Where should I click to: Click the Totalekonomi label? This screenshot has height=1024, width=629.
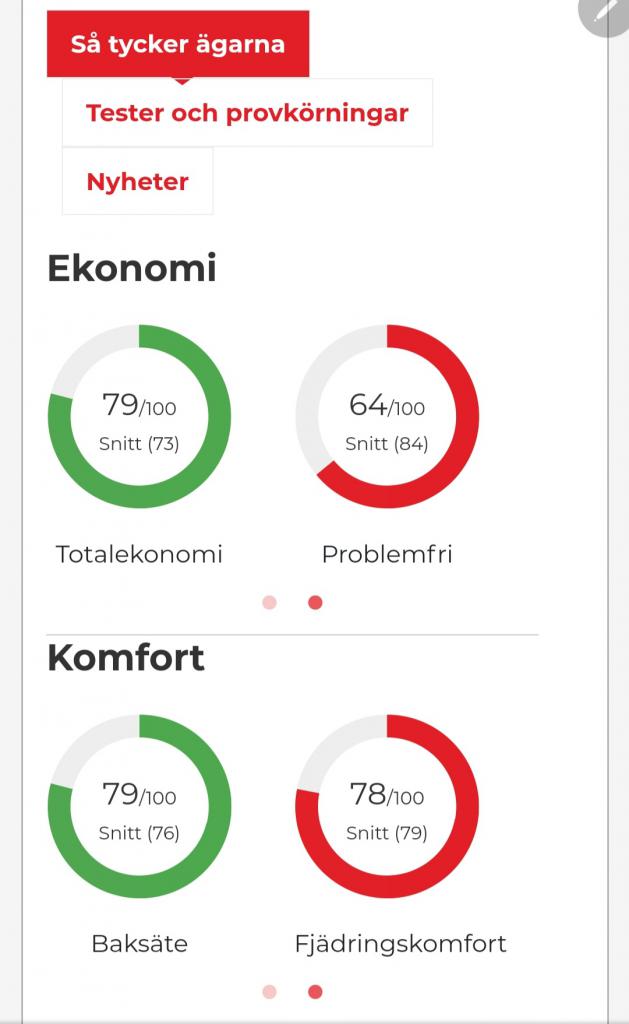click(139, 554)
